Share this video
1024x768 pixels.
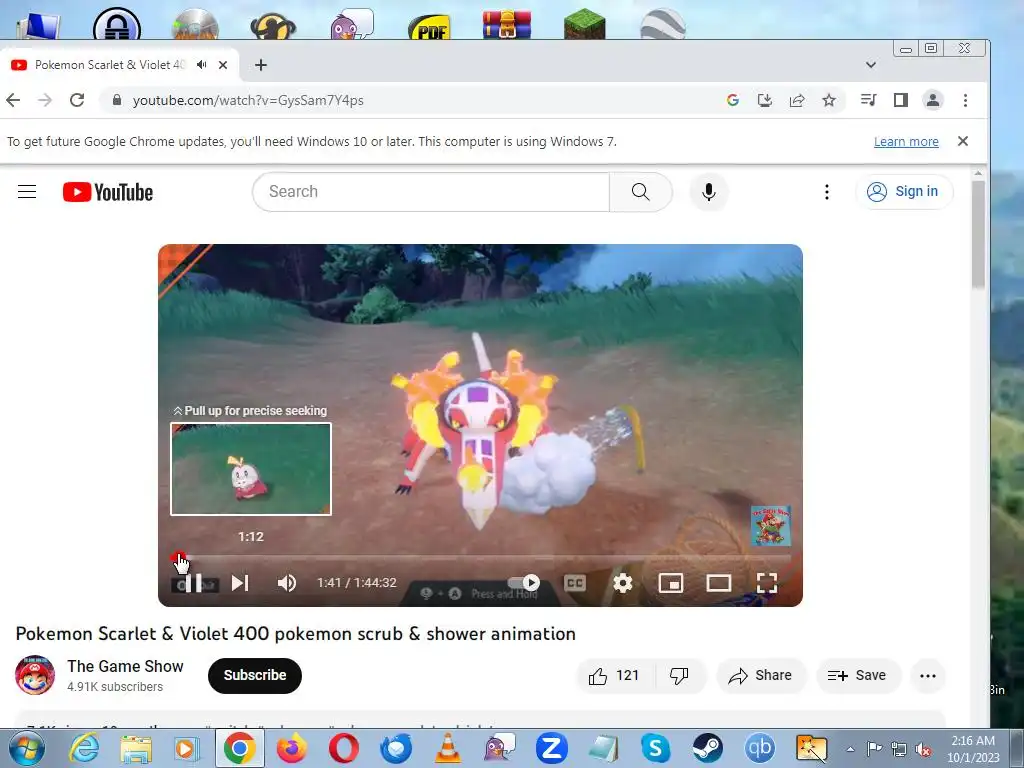pyautogui.click(x=761, y=675)
